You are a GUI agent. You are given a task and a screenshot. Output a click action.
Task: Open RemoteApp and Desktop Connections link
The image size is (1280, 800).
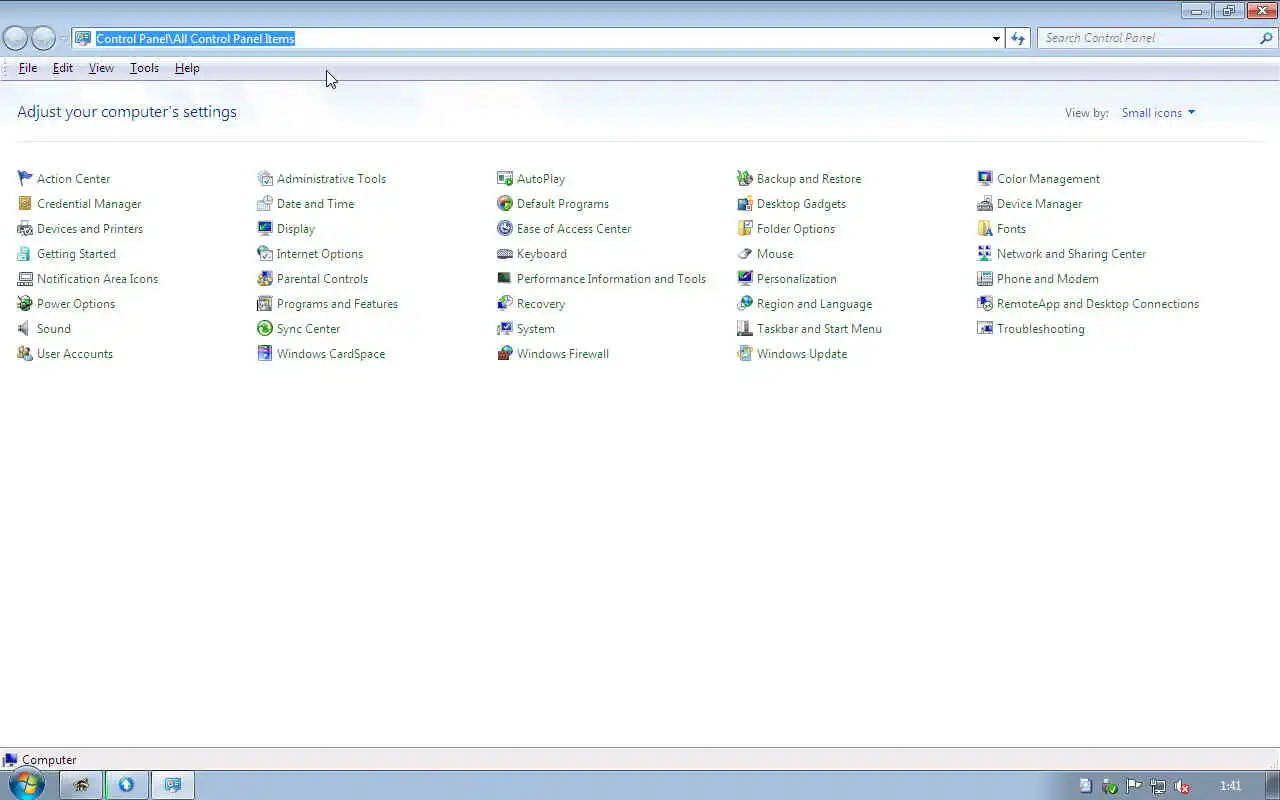coord(1098,304)
